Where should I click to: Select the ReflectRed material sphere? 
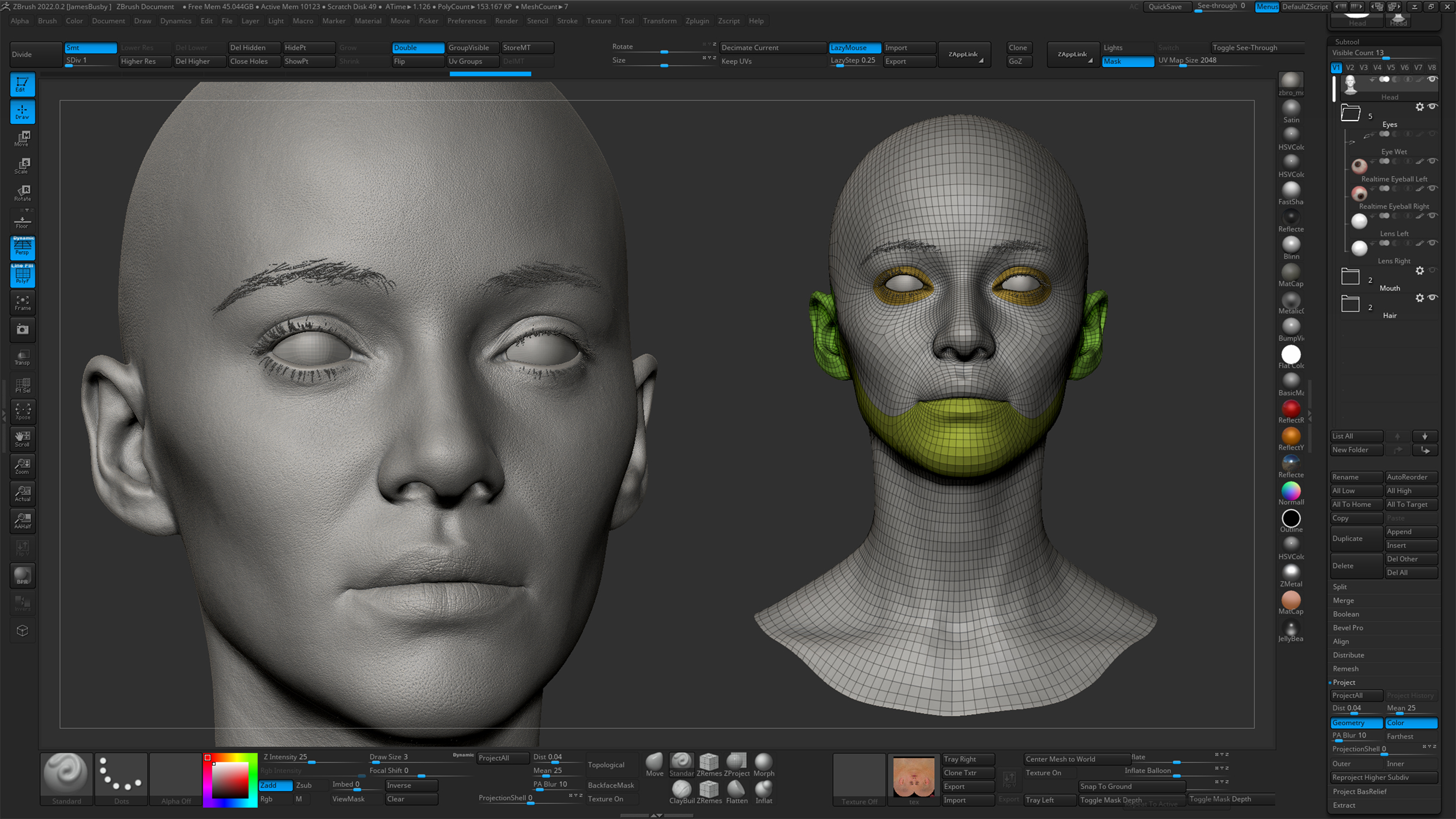point(1291,409)
